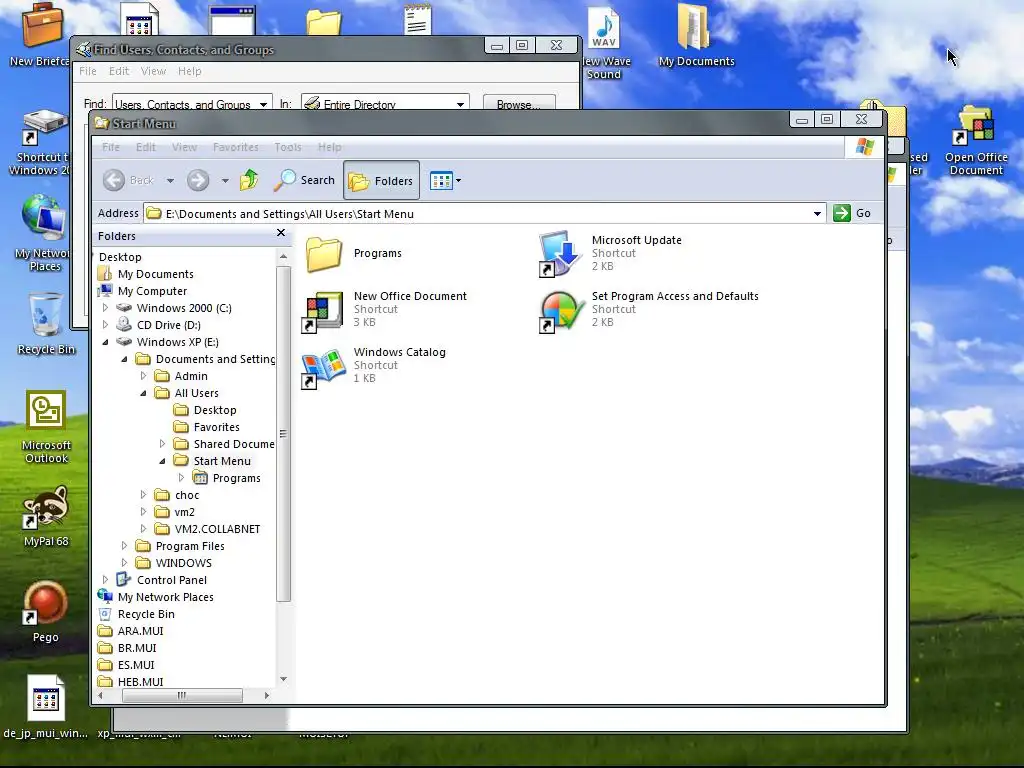
Task: Select ARA.MUI folder in tree
Action: 140,630
